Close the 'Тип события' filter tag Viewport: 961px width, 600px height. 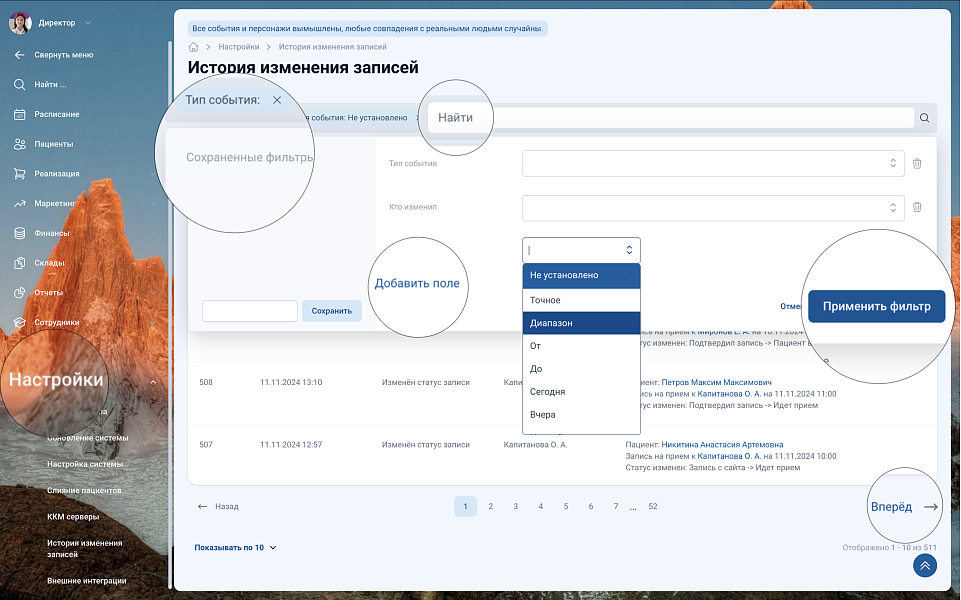click(277, 100)
